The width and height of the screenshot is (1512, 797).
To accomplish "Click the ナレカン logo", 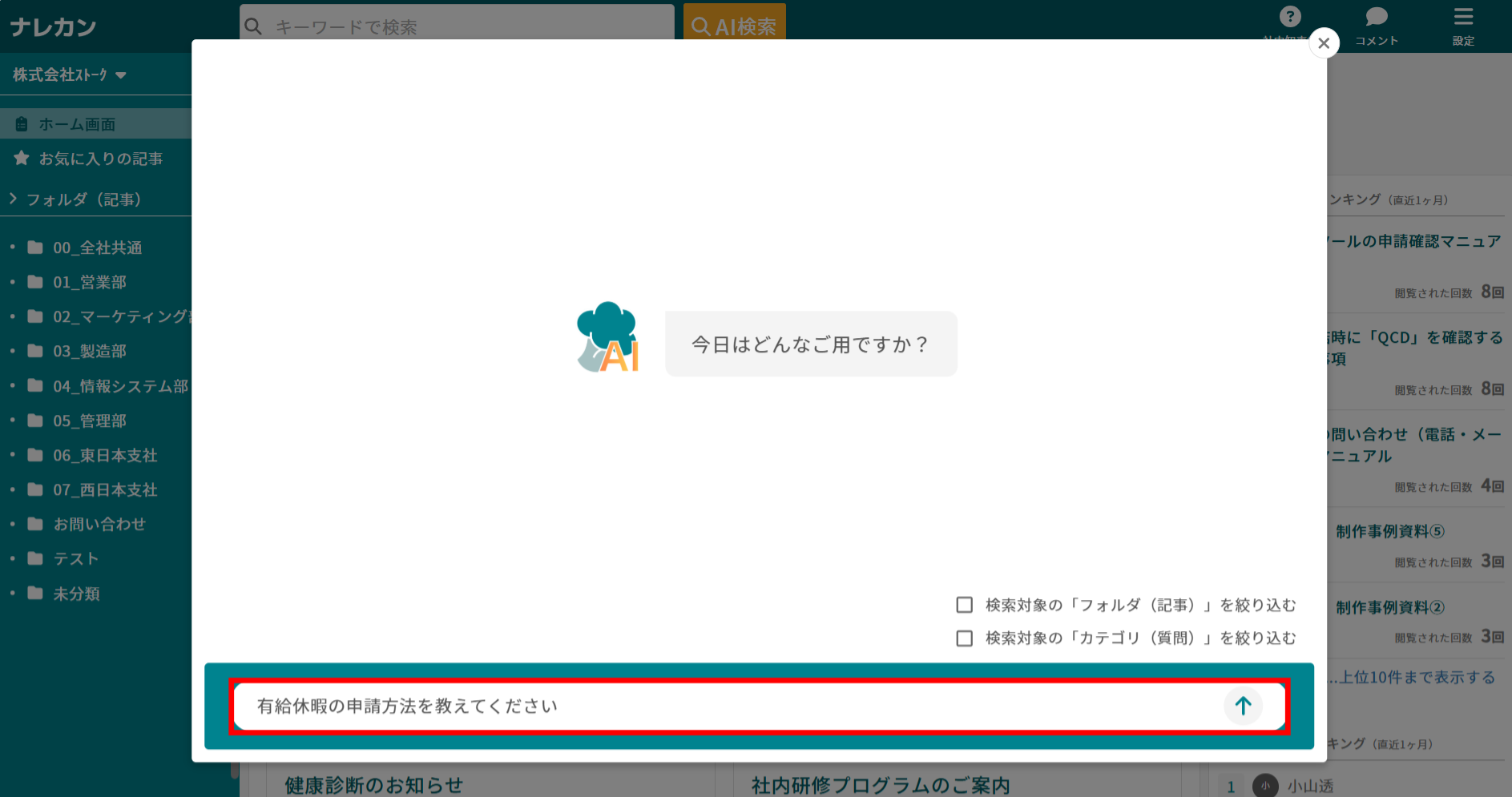I will point(53,26).
